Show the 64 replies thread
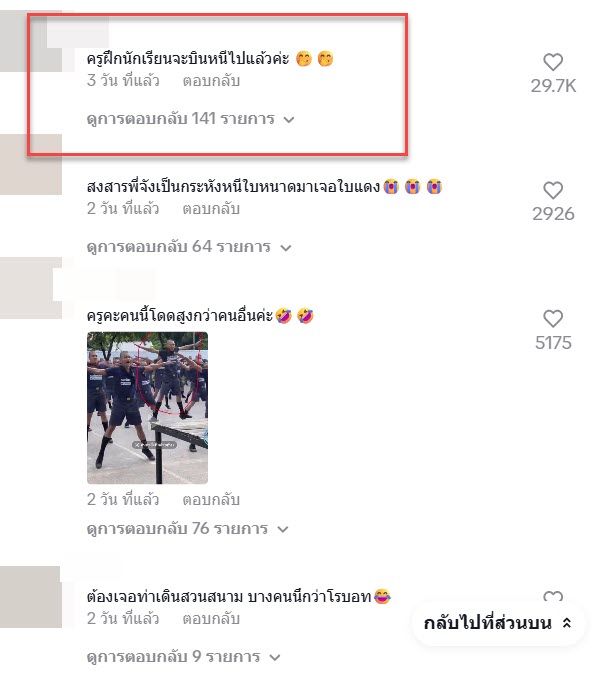 pyautogui.click(x=189, y=247)
